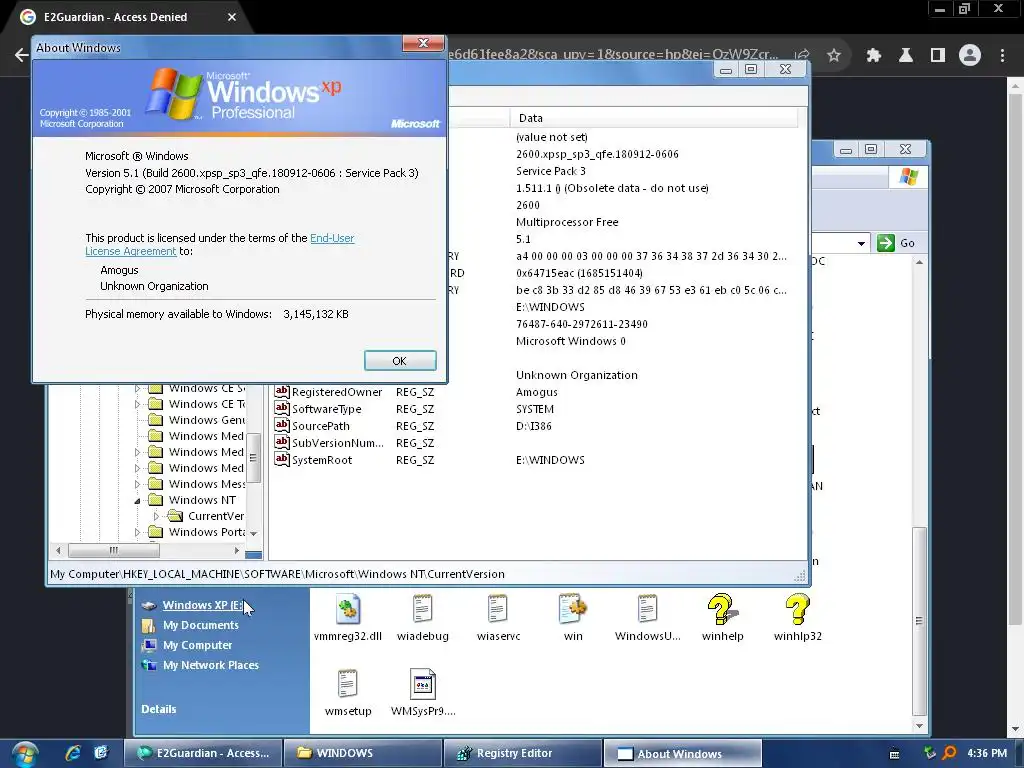Bookmark the page with the star icon
This screenshot has width=1024, height=768.
pos(834,55)
